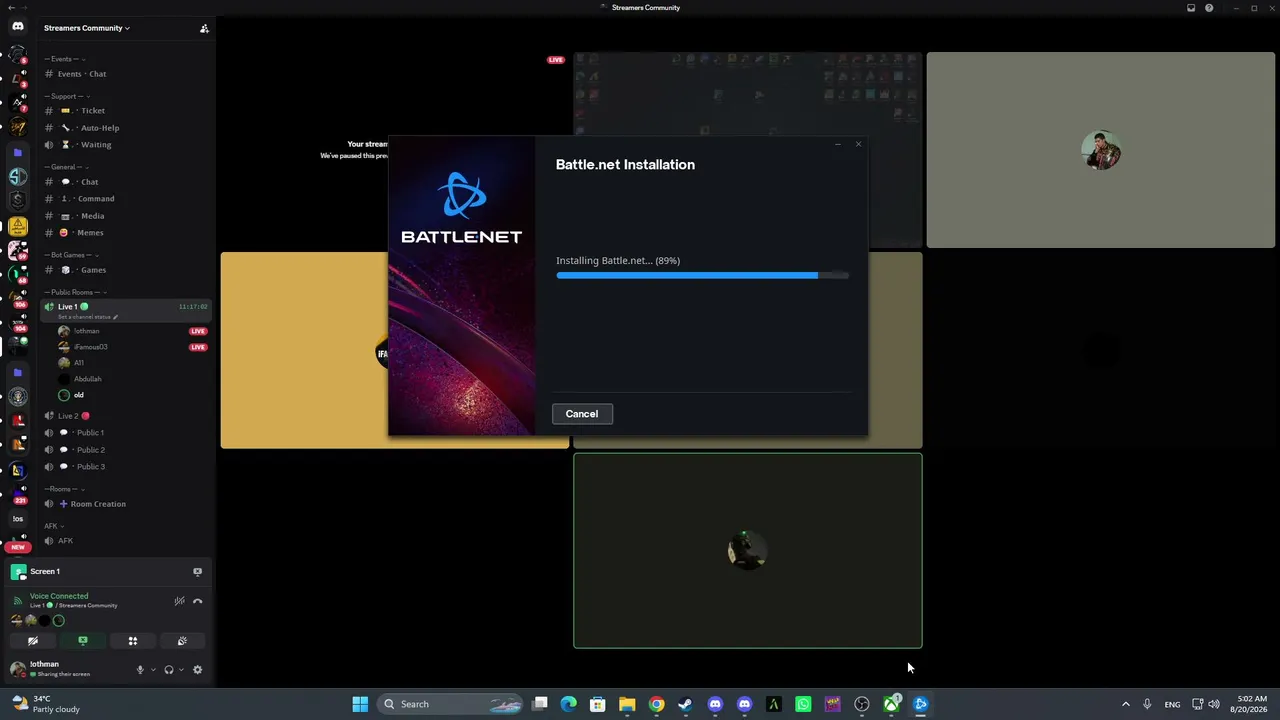Open the Memes channel
The image size is (1280, 720).
[x=126, y=233]
